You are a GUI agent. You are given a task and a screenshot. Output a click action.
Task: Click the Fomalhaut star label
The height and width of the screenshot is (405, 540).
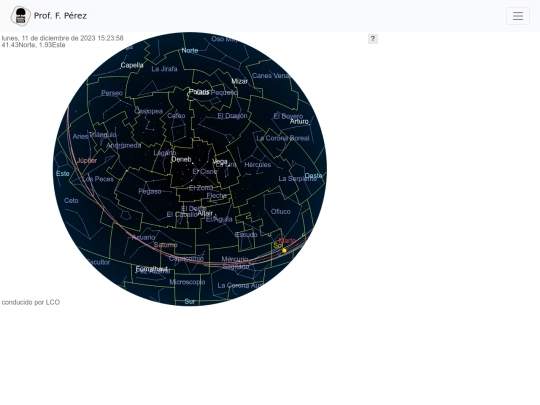pyautogui.click(x=152, y=269)
